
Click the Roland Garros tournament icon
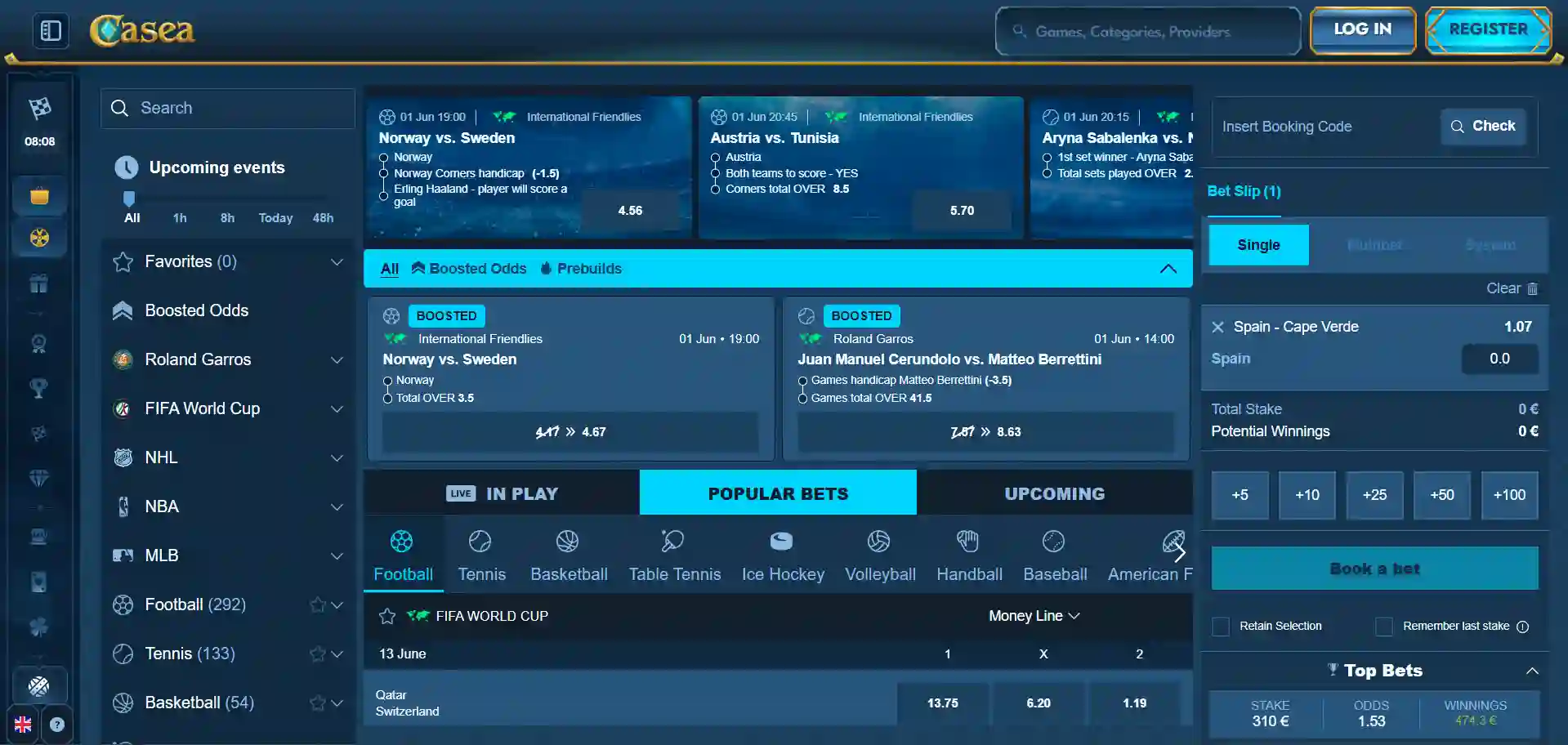click(x=123, y=359)
